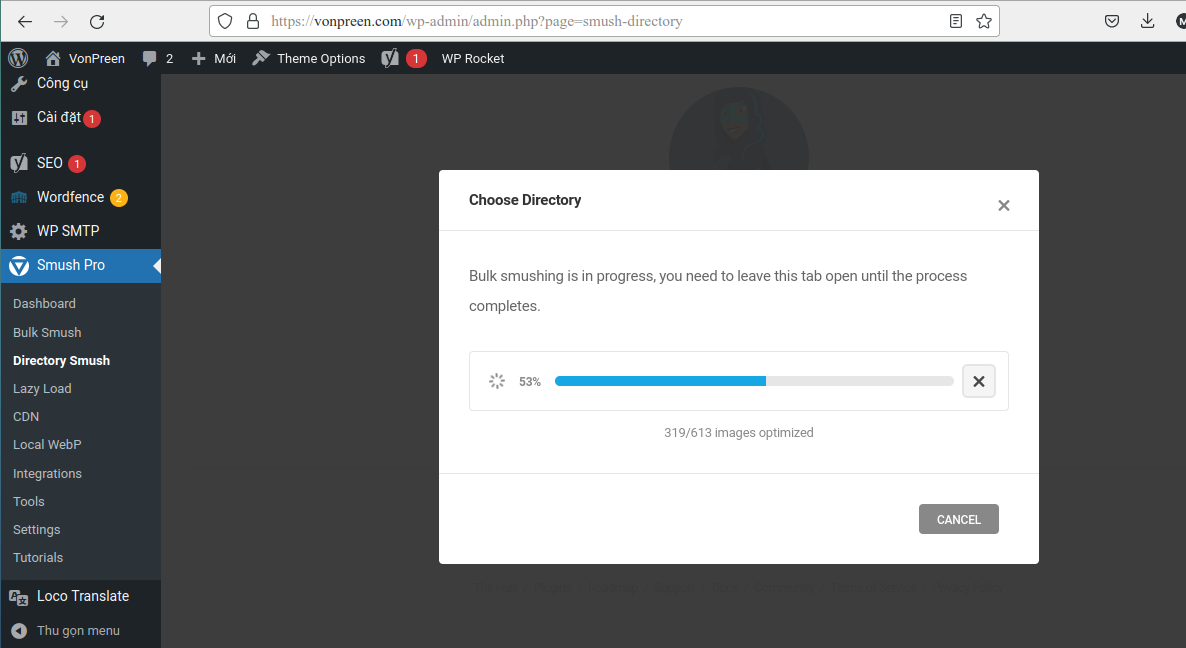Viewport: 1186px width, 648px height.
Task: Click SEO sidebar red badge
Action: 76,163
